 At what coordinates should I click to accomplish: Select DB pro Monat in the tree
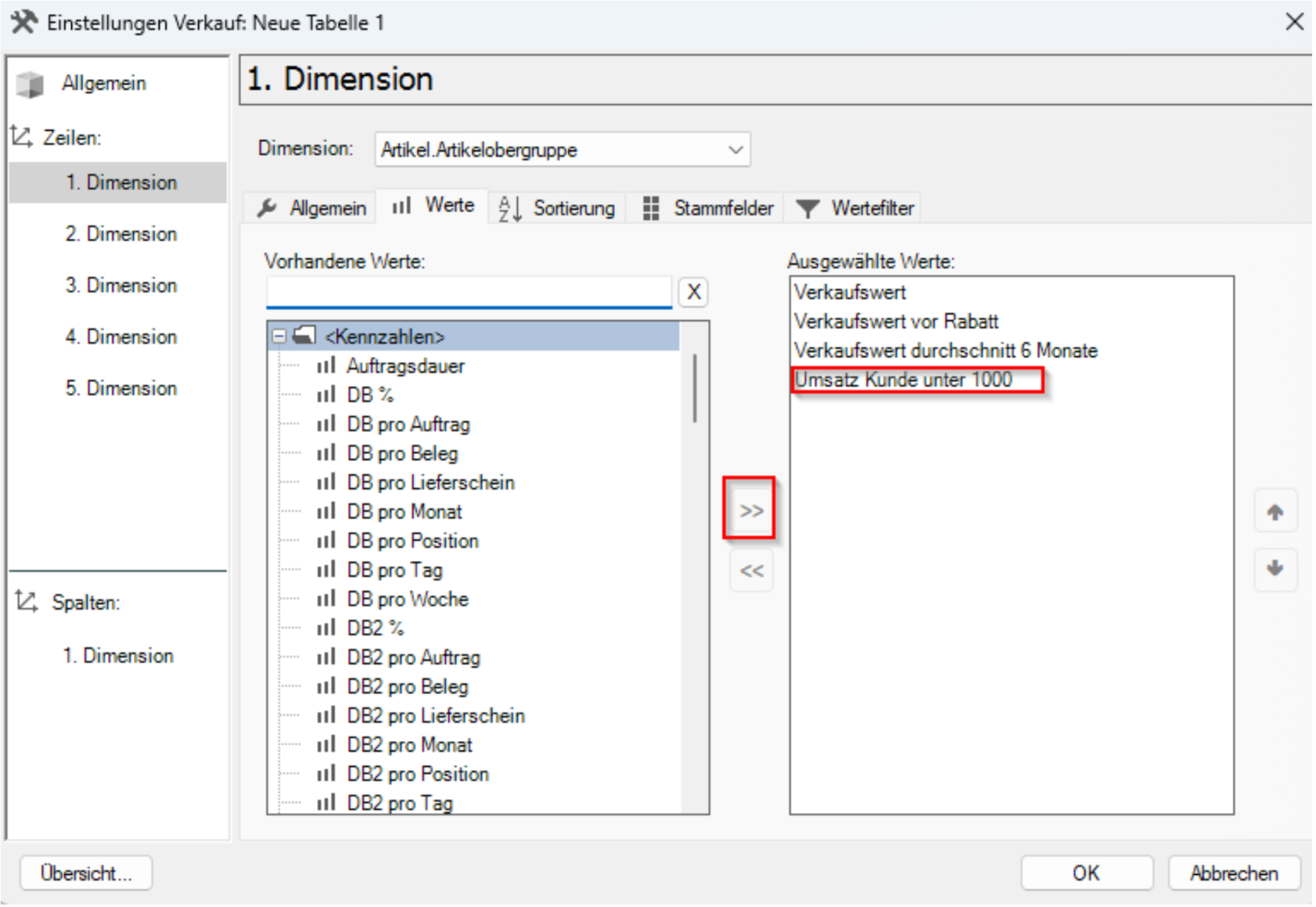coord(404,511)
